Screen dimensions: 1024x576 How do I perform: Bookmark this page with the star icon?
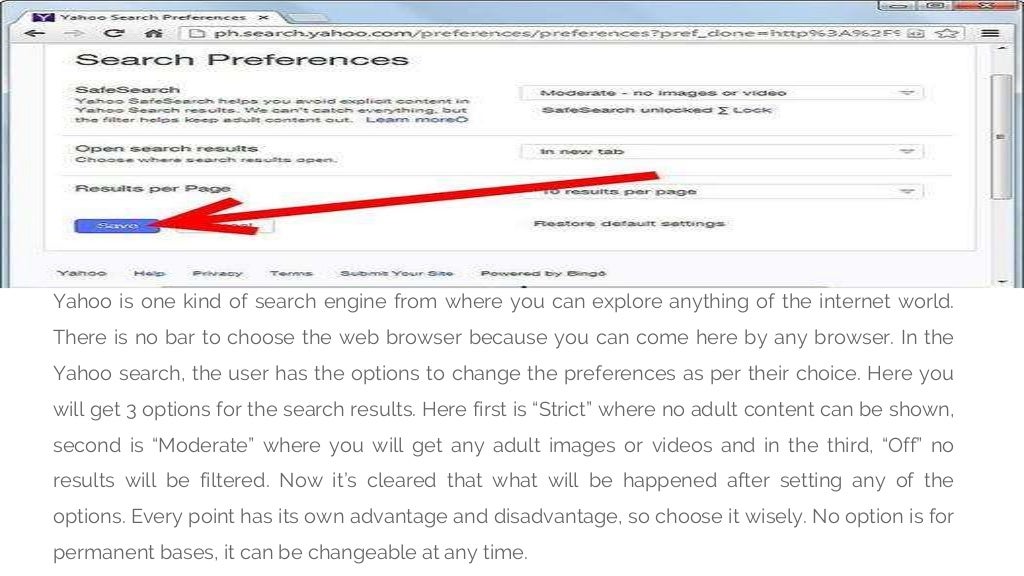click(x=947, y=33)
